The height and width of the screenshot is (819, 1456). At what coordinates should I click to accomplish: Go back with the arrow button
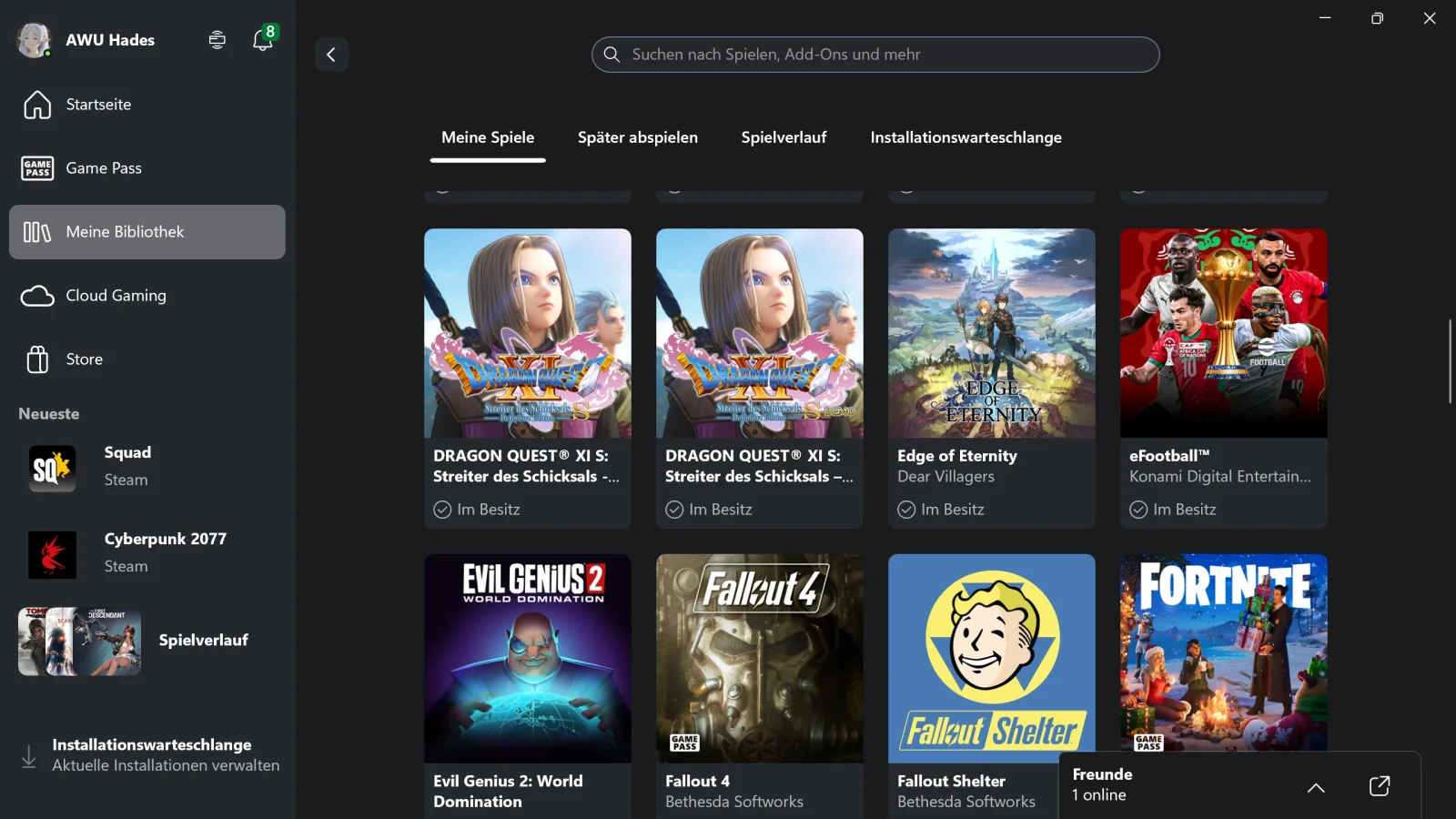pos(331,55)
